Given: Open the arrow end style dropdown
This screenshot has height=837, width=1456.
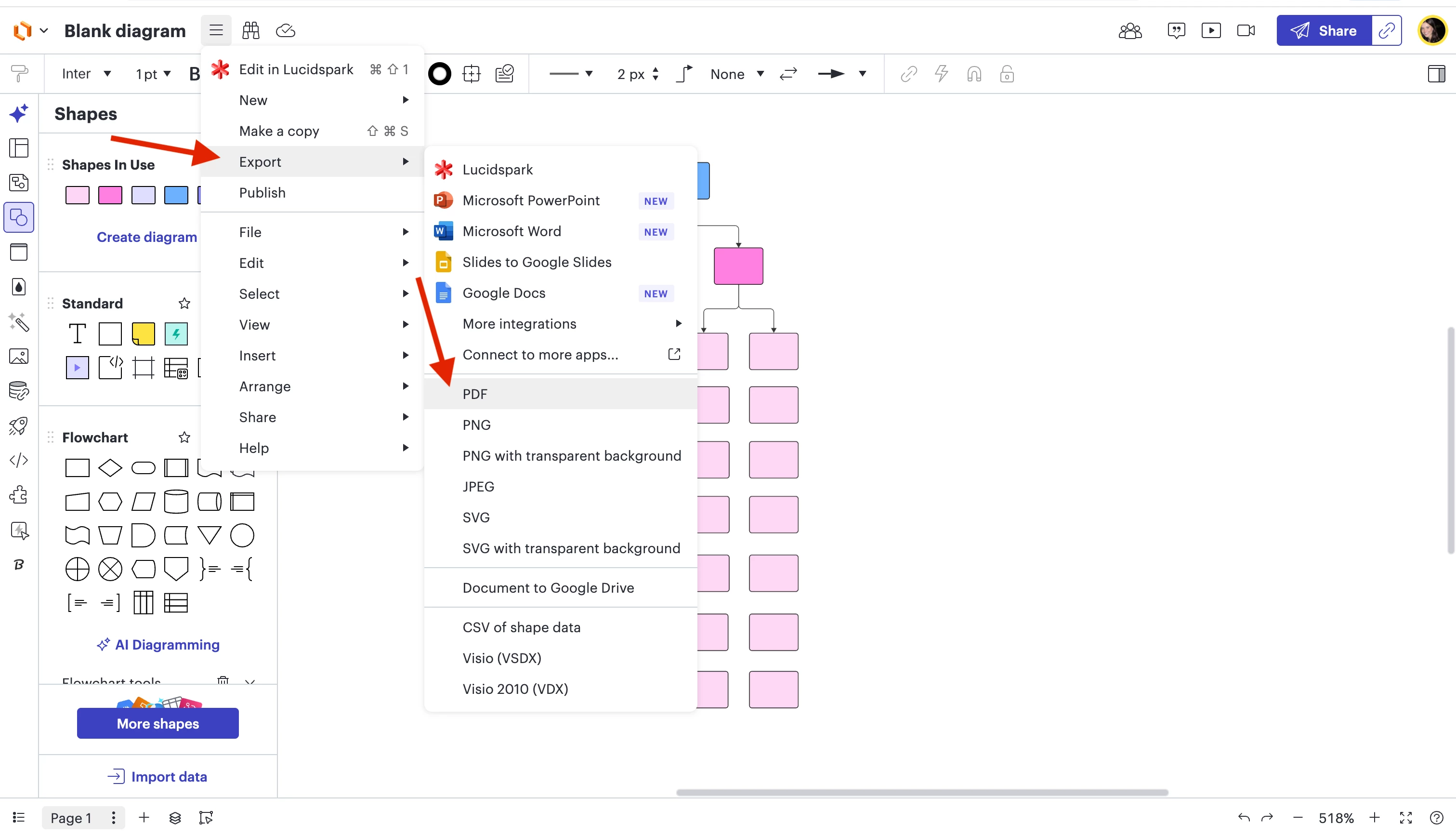Looking at the screenshot, I should [862, 74].
